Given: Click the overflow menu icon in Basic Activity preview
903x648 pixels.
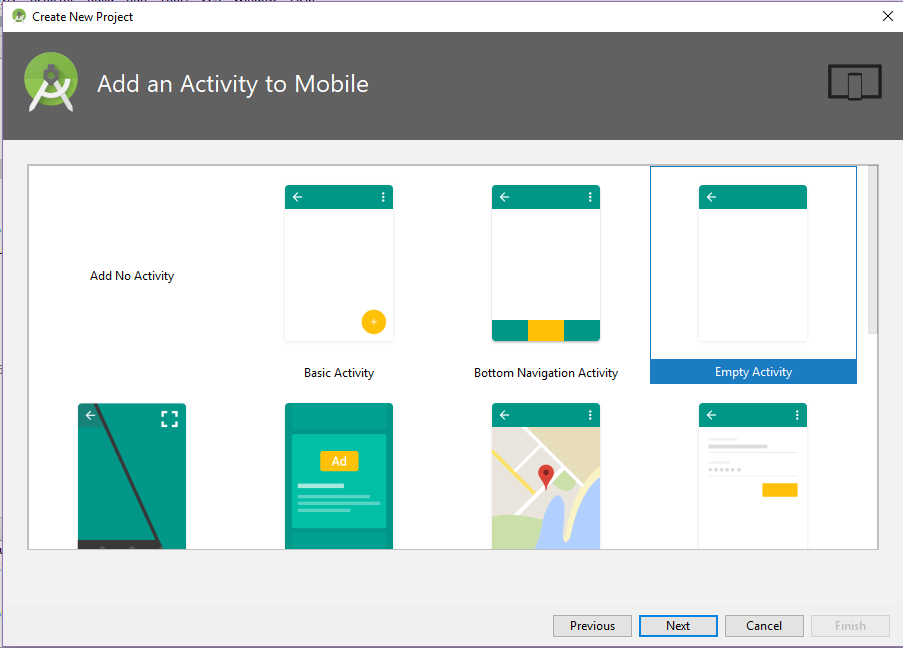Looking at the screenshot, I should (x=383, y=197).
